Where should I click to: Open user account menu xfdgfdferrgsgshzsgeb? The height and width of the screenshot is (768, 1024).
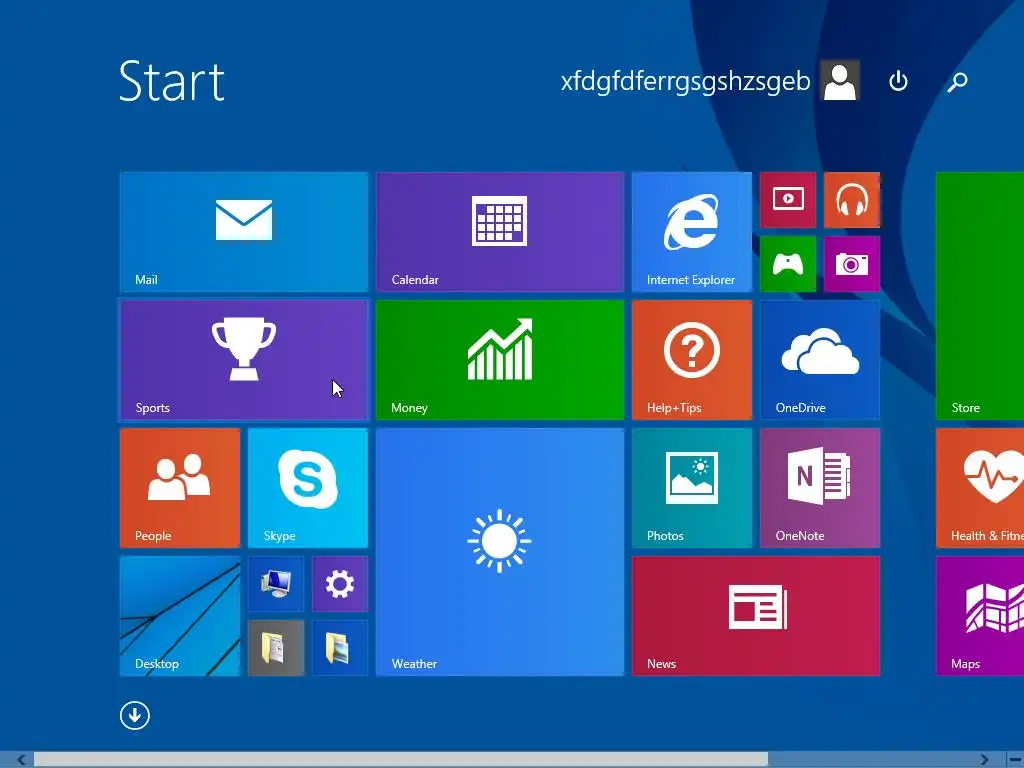[685, 82]
